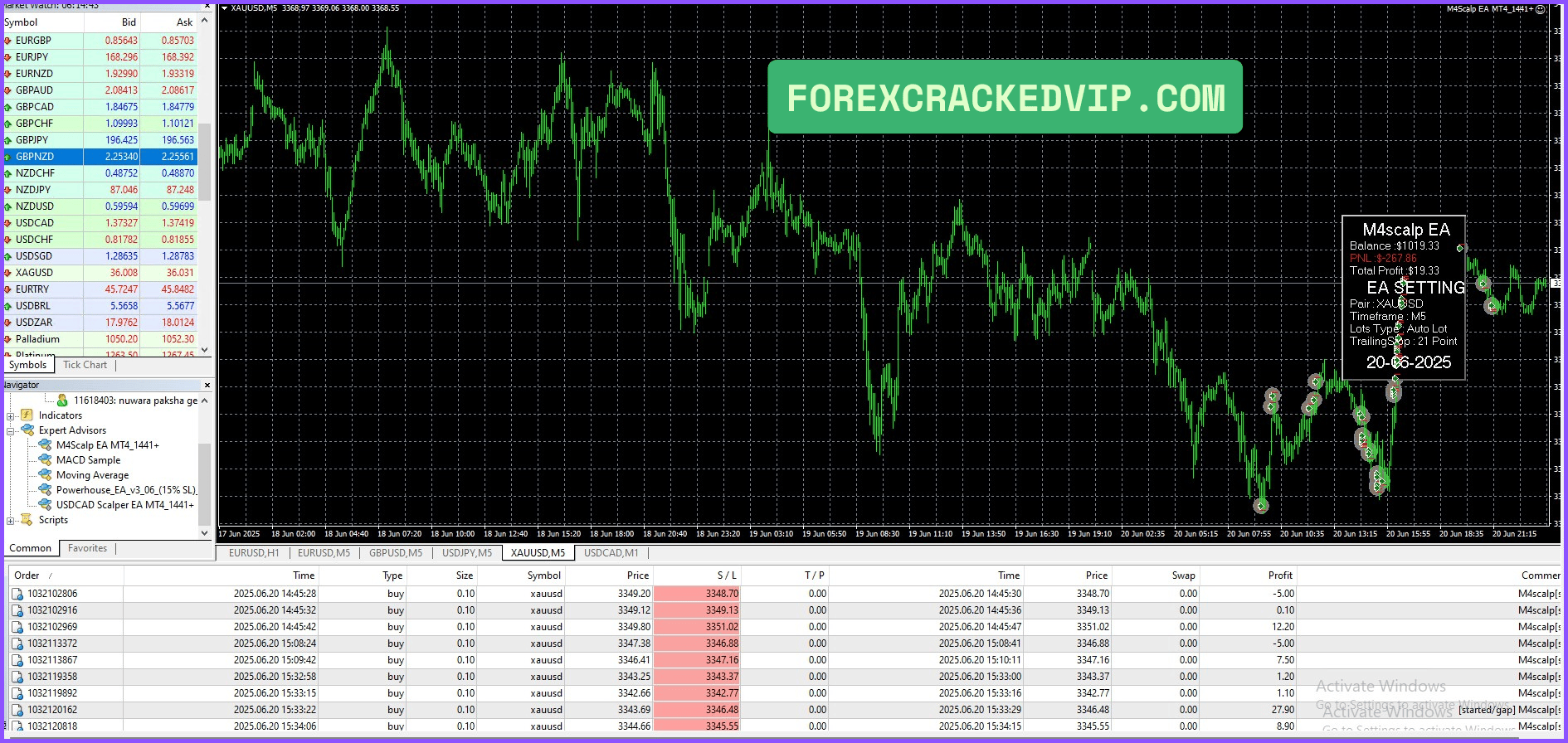The width and height of the screenshot is (1568, 743).
Task: Click the Moving Average advisor icon
Action: (x=45, y=475)
